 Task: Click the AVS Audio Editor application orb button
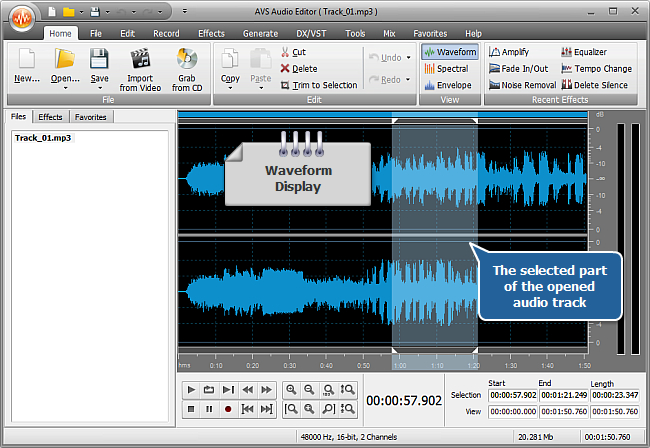22,18
